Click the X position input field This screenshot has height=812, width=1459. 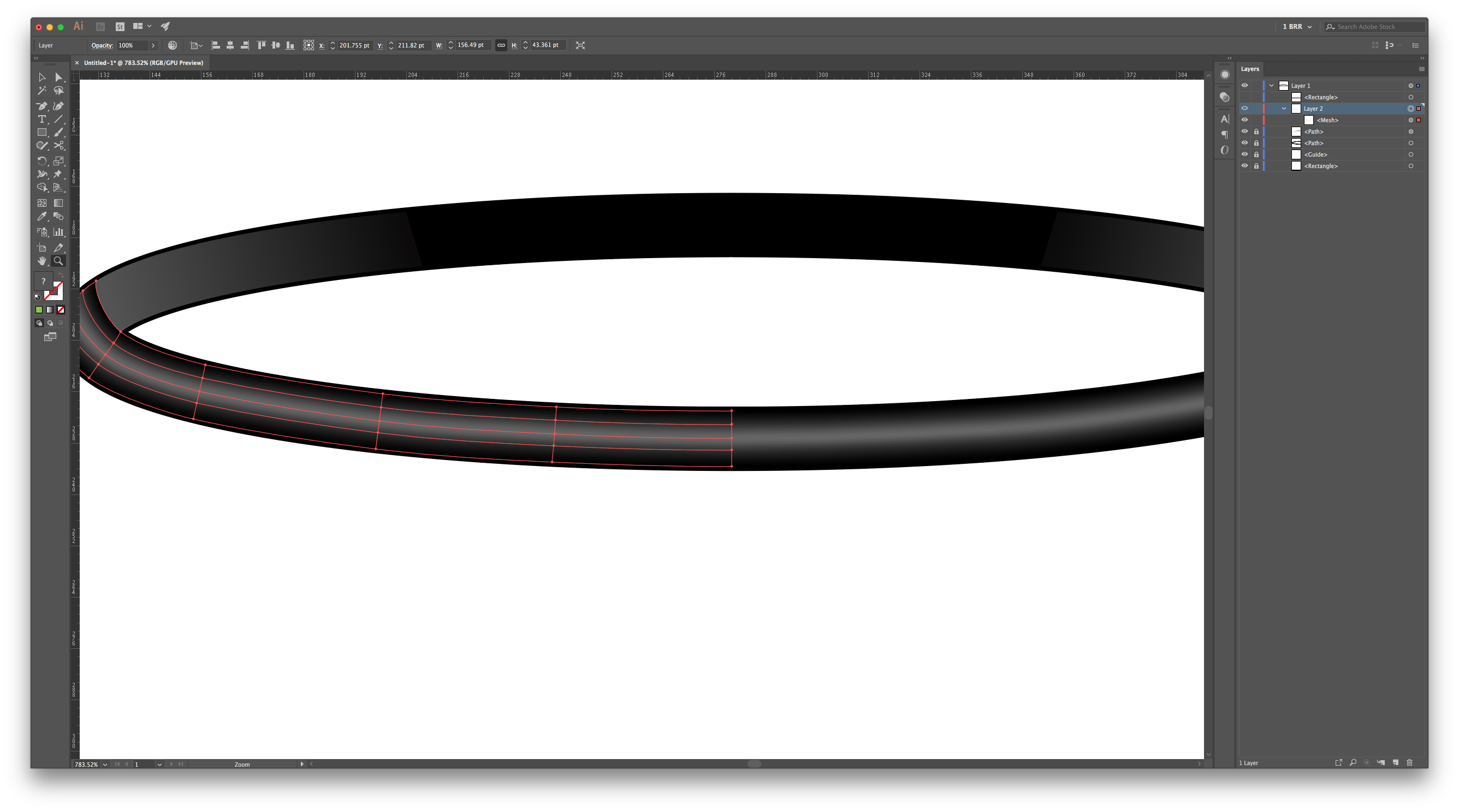click(x=354, y=45)
